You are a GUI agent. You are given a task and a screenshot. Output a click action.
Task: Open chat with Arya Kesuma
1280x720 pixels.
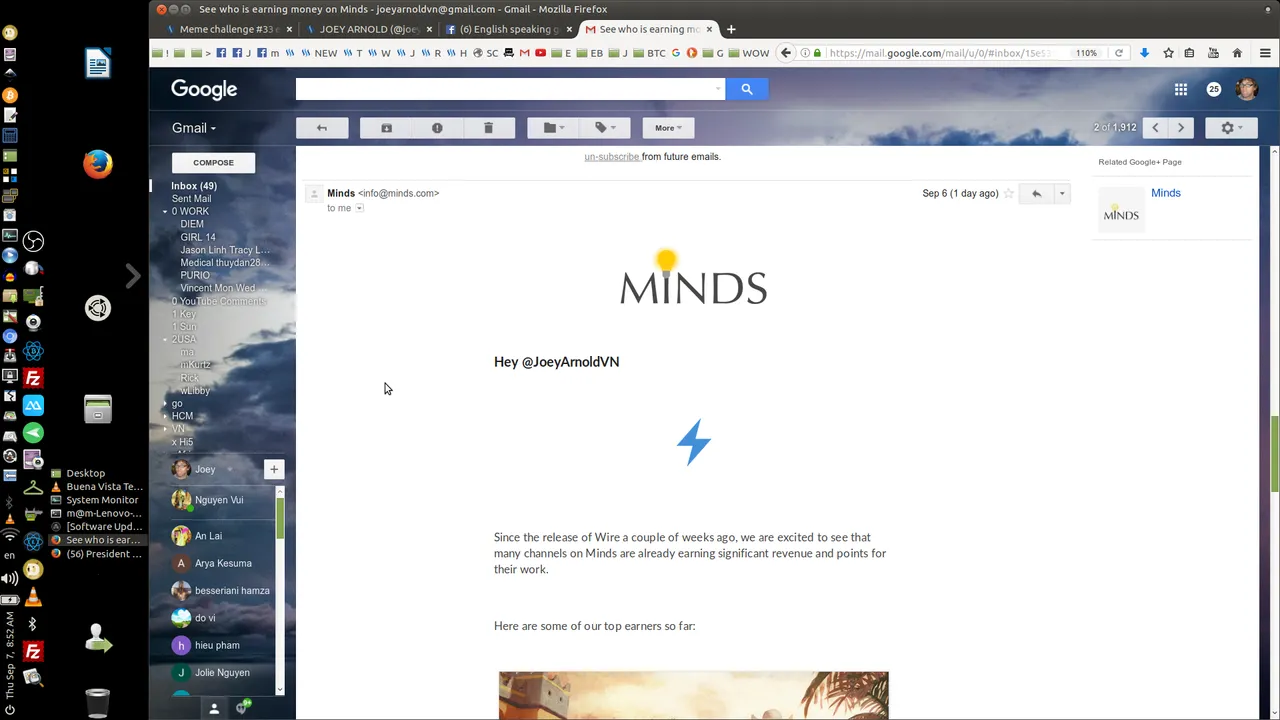click(x=223, y=563)
